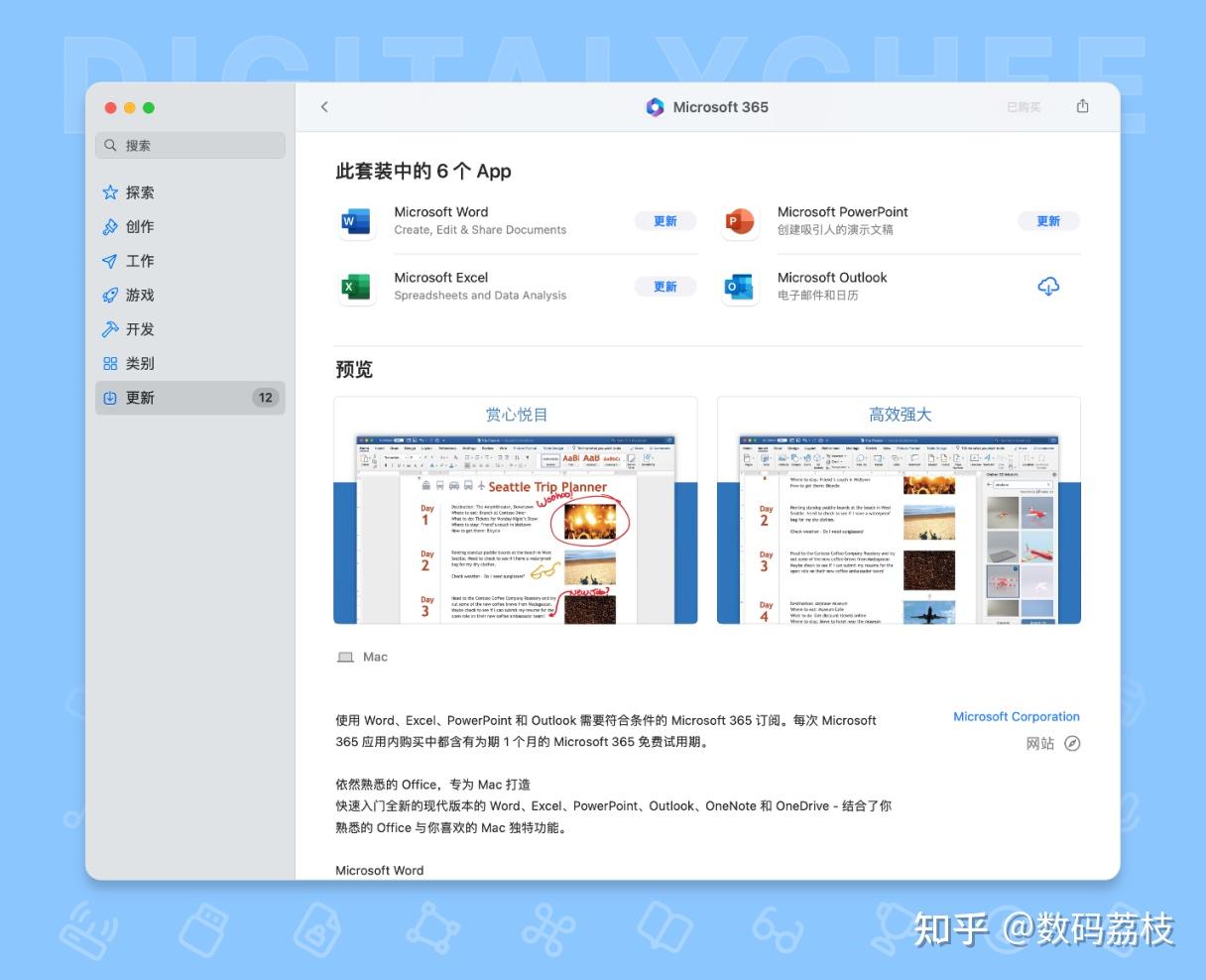Click the Microsoft 365 title logo

click(x=655, y=107)
